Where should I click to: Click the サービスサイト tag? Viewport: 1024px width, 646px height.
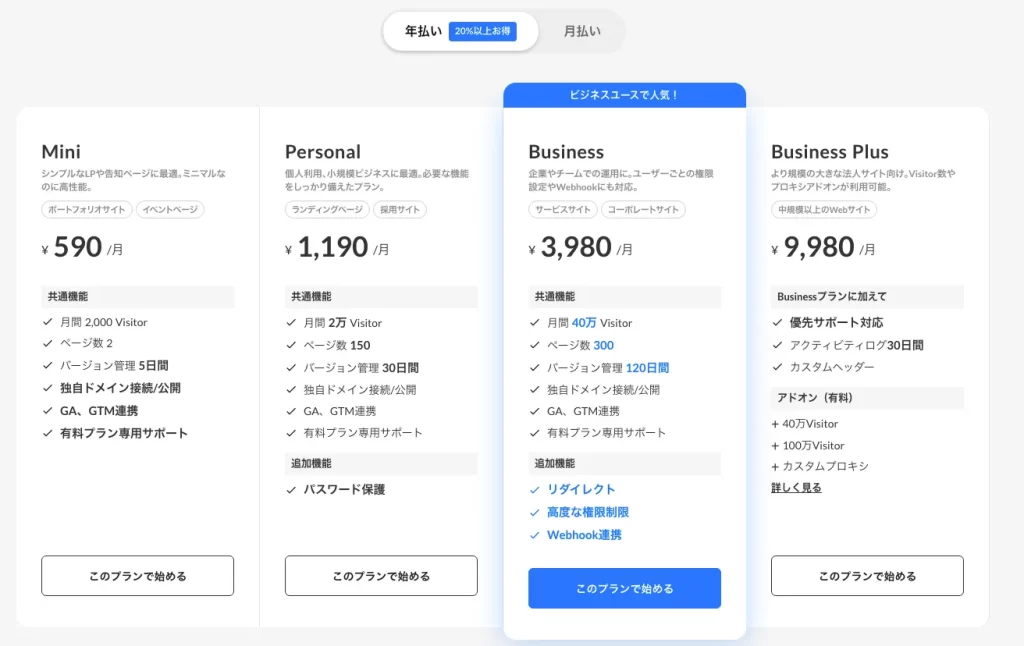click(x=563, y=210)
